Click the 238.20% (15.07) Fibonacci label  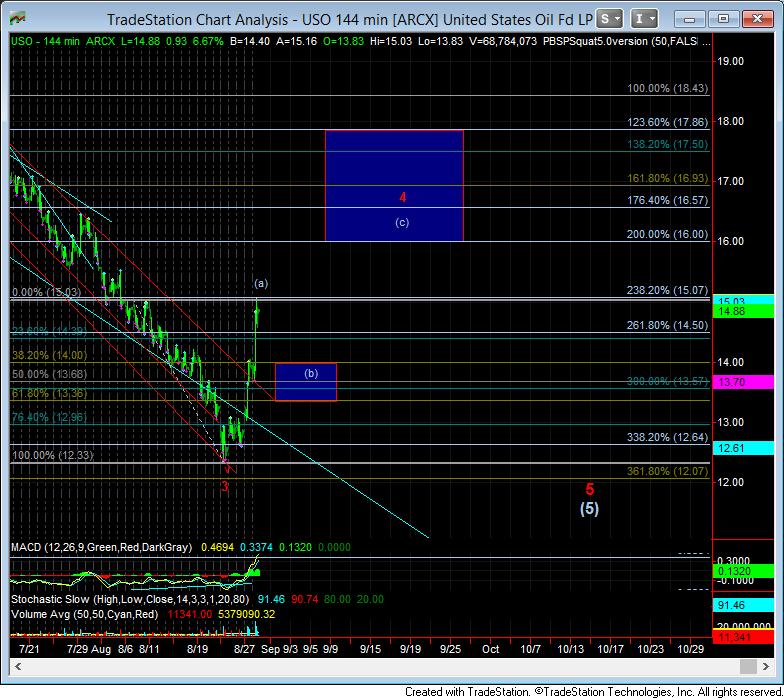[668, 290]
